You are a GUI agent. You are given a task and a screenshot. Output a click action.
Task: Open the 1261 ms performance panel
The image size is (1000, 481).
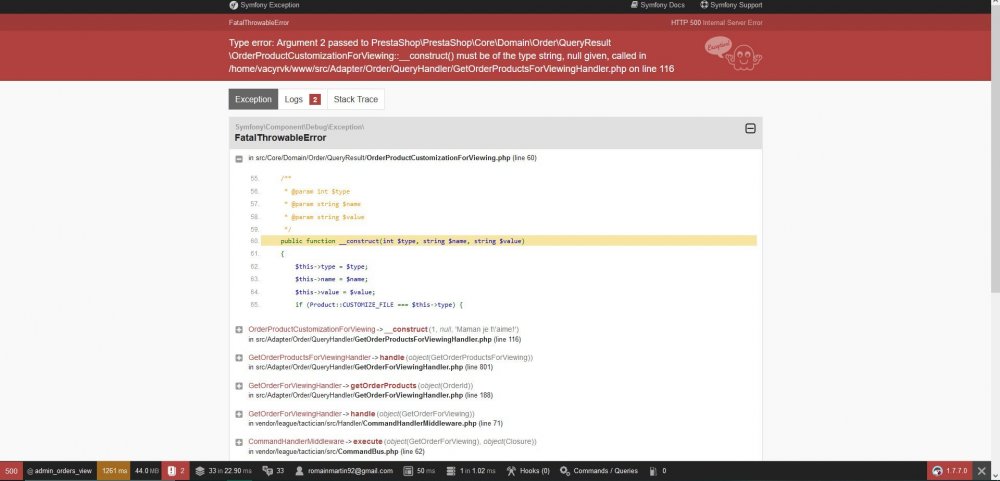(114, 471)
